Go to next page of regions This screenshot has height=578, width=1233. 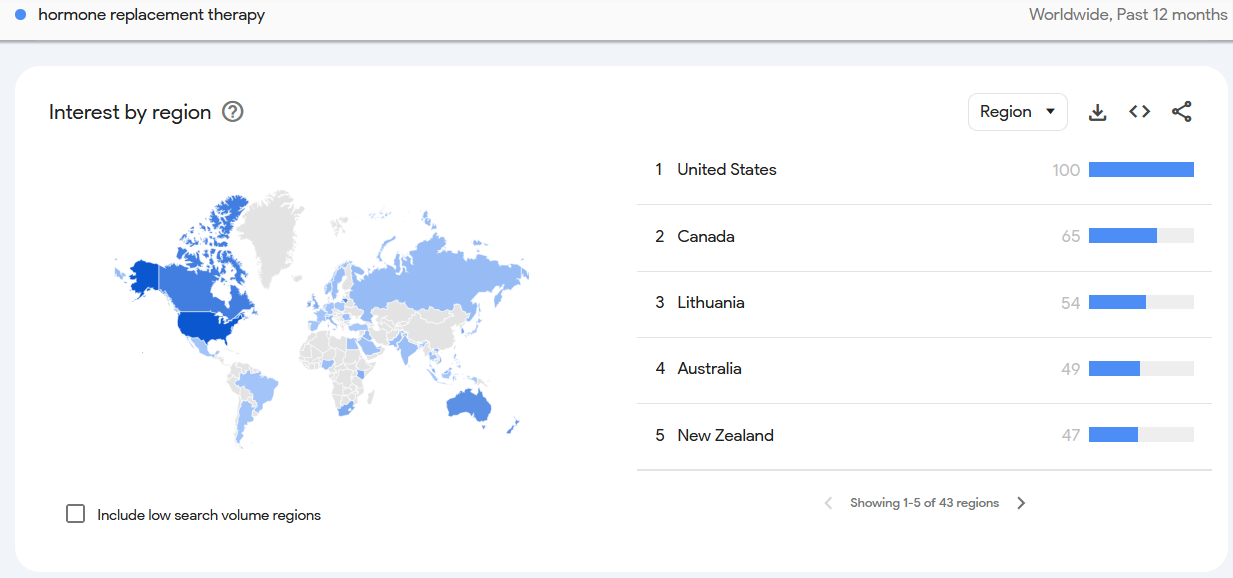click(1021, 503)
